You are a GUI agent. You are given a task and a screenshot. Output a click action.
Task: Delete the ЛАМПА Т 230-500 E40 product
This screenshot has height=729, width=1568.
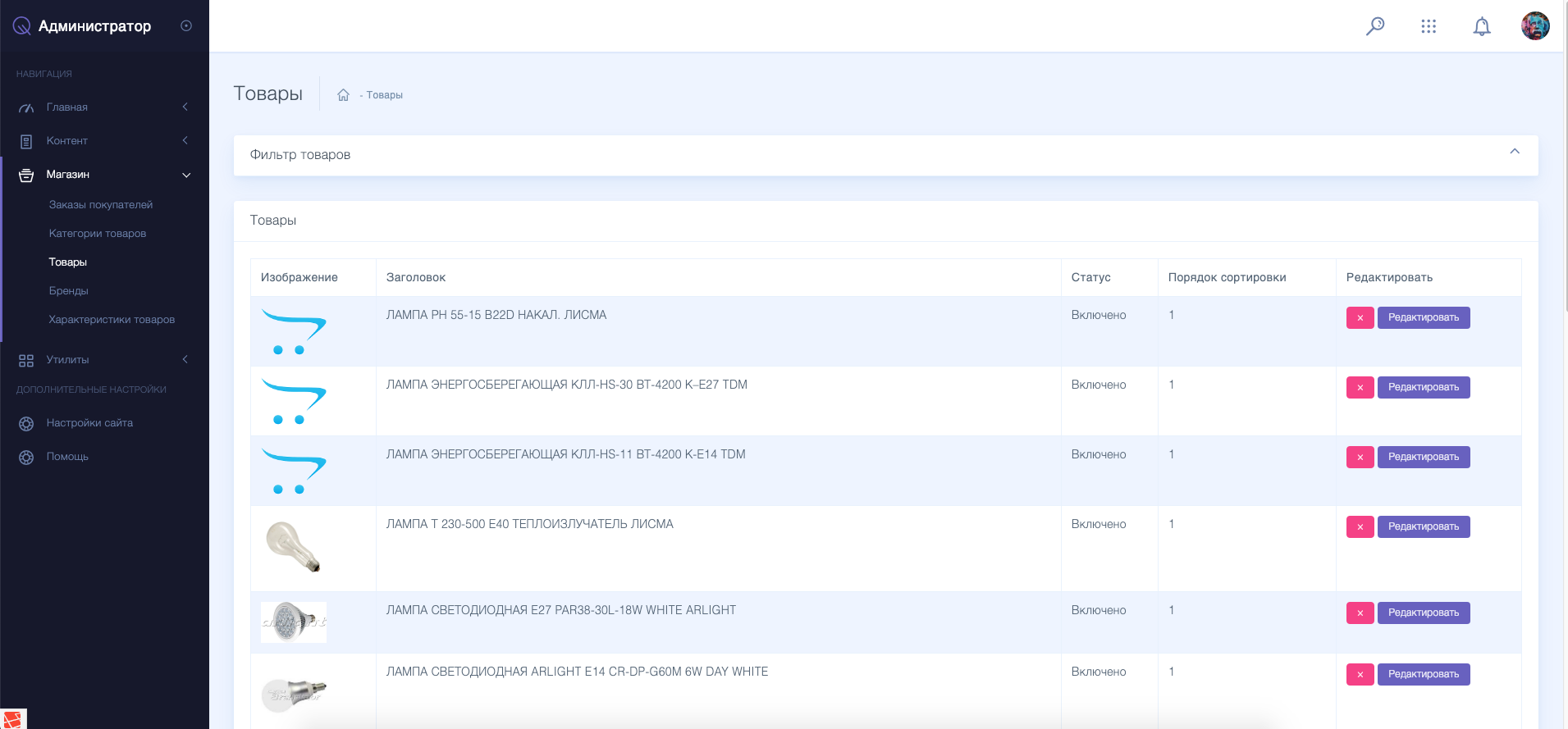(1360, 526)
